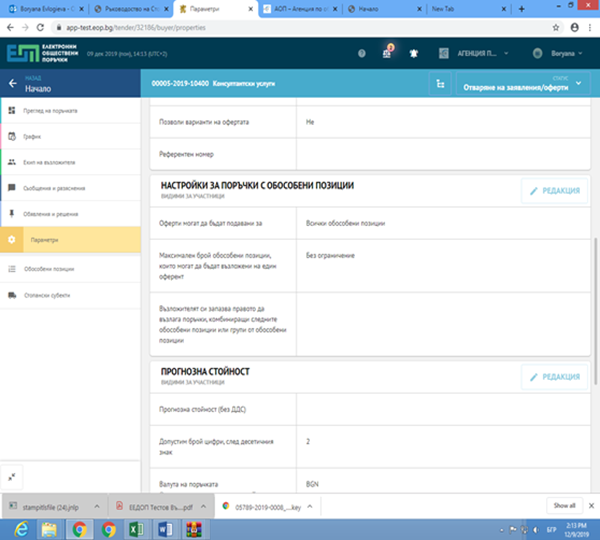Open График in the sidebar
This screenshot has height=540, width=600.
click(x=34, y=135)
